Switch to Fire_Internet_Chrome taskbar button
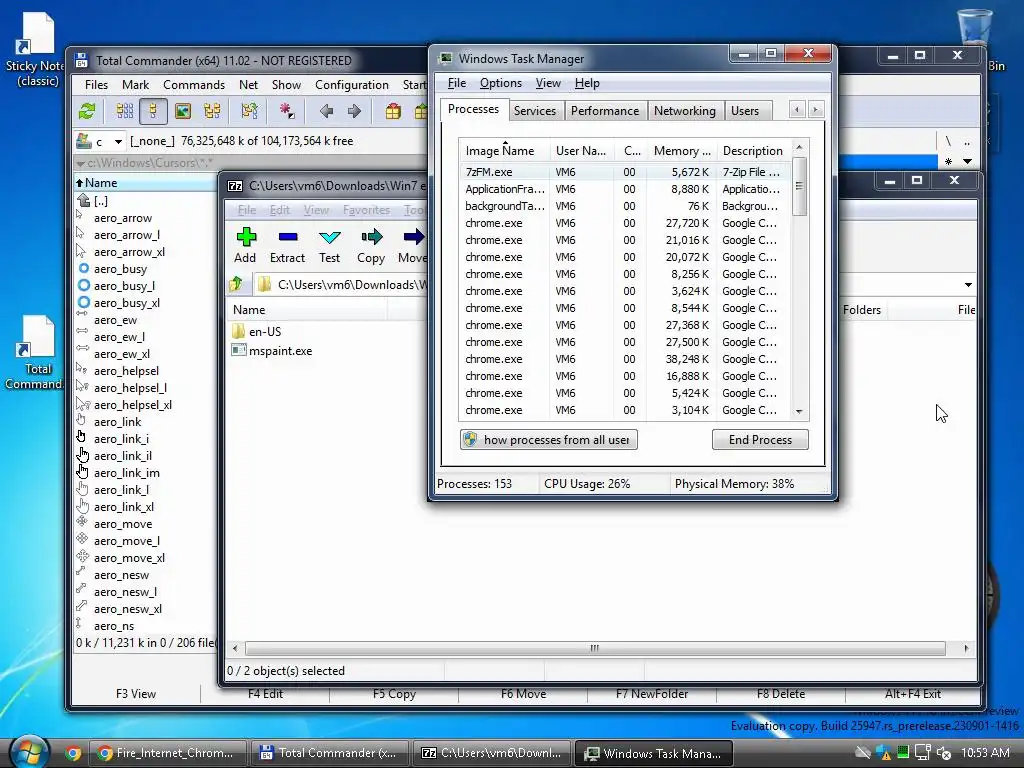Viewport: 1024px width, 768px height. (167, 753)
